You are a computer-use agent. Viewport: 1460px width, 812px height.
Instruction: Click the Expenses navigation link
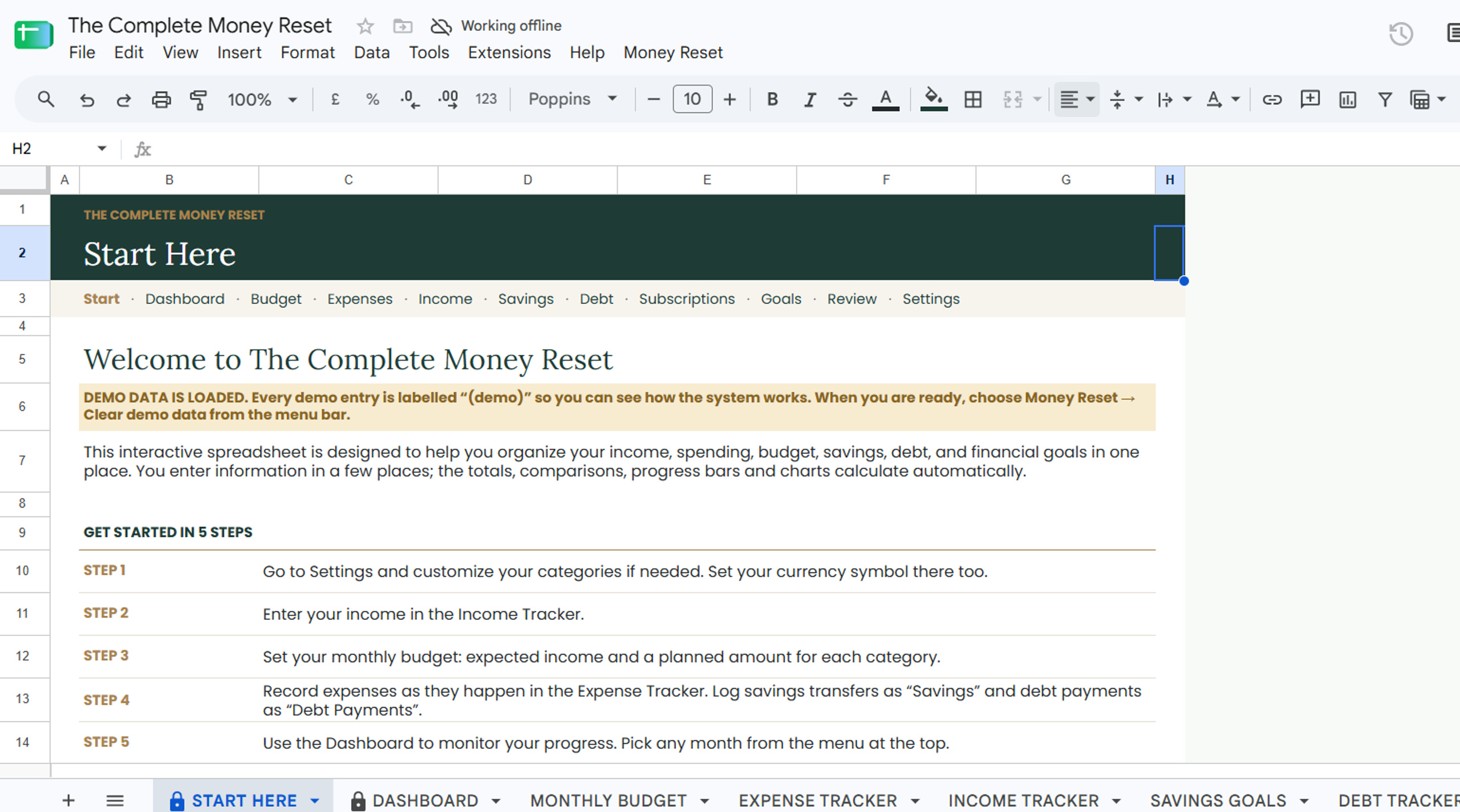coord(360,299)
